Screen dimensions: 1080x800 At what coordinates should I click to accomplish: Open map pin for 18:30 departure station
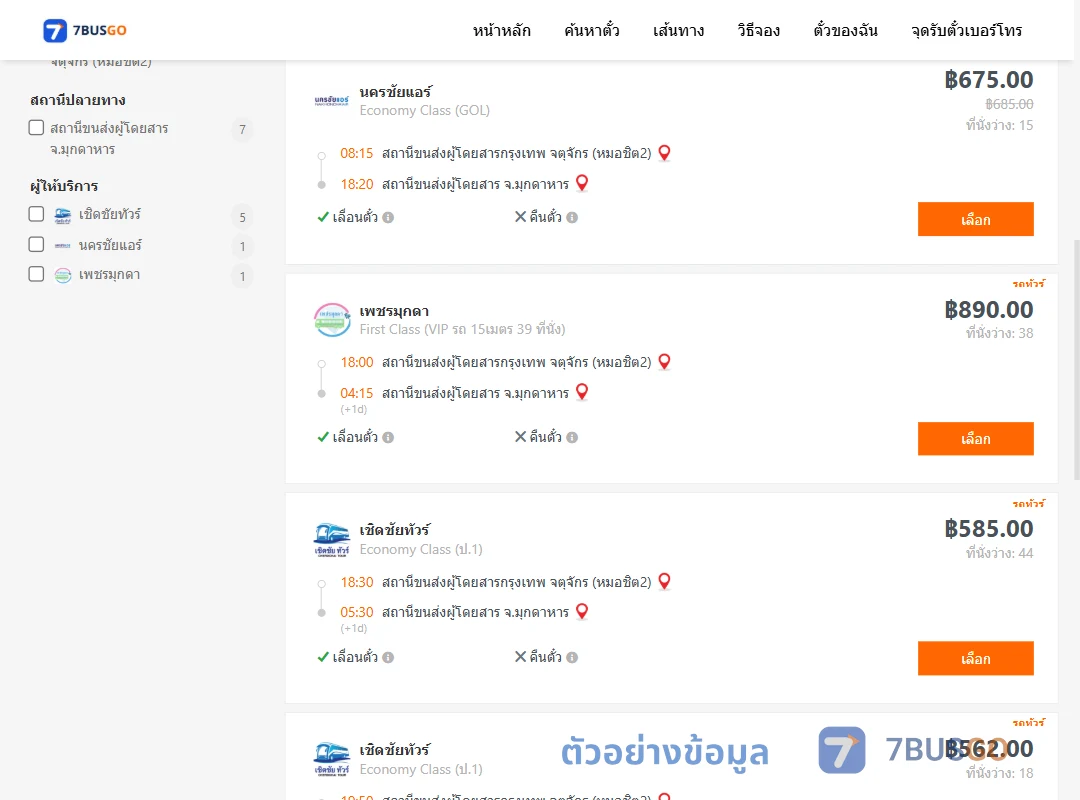664,582
